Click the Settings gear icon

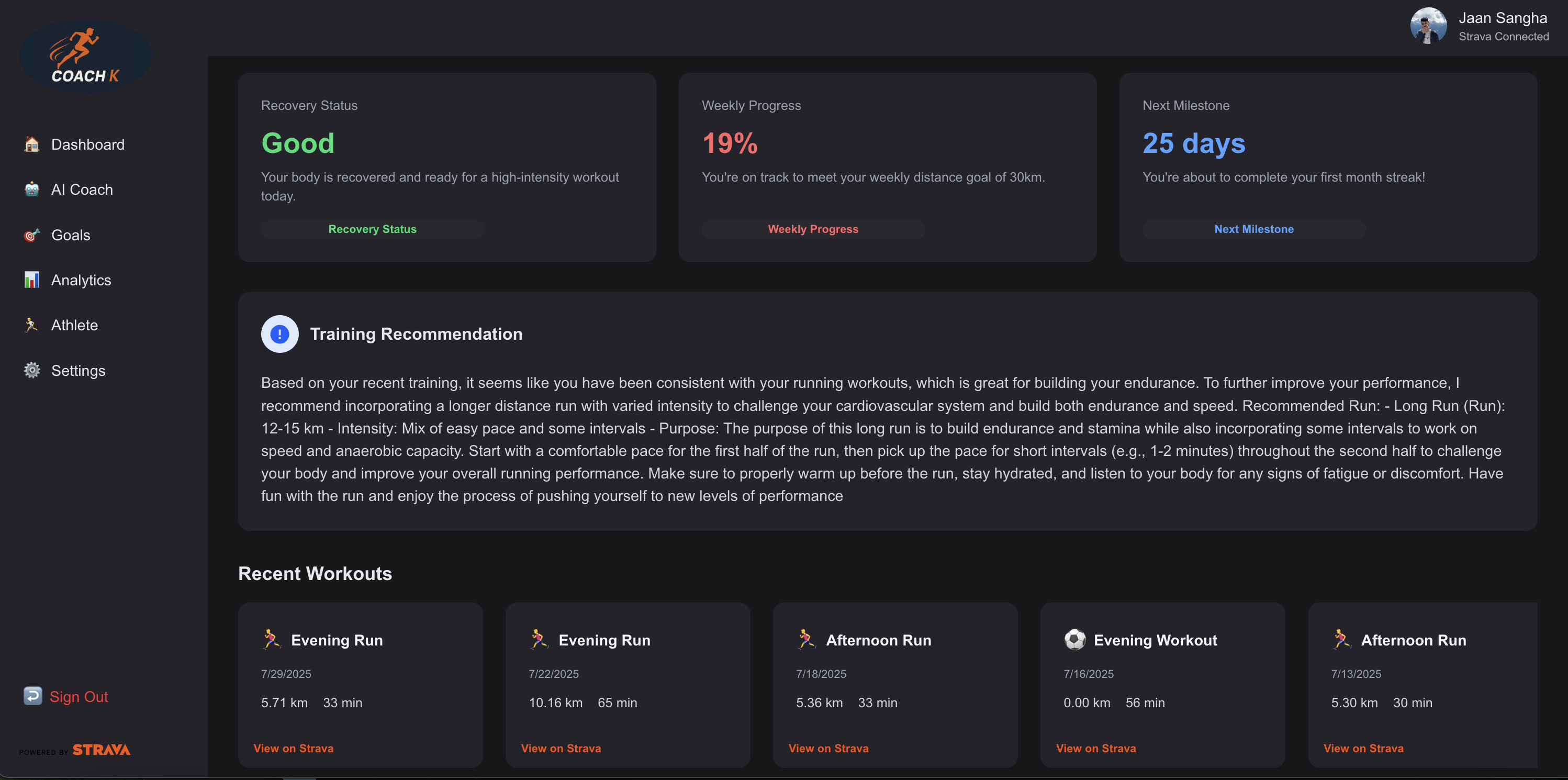click(31, 370)
